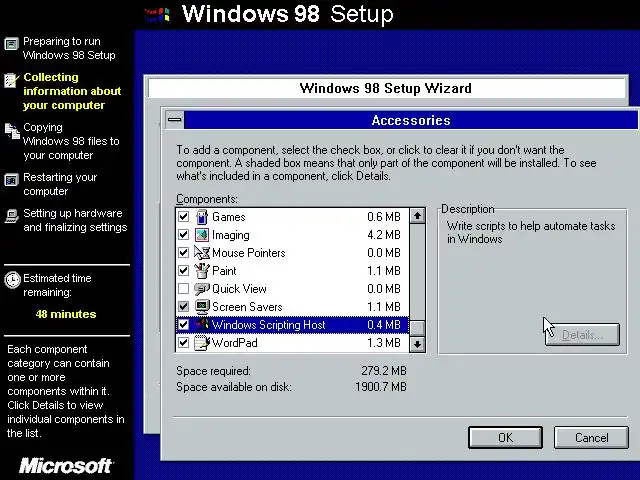This screenshot has height=480, width=640.
Task: Select the Paint list row
Action: pyautogui.click(x=292, y=271)
